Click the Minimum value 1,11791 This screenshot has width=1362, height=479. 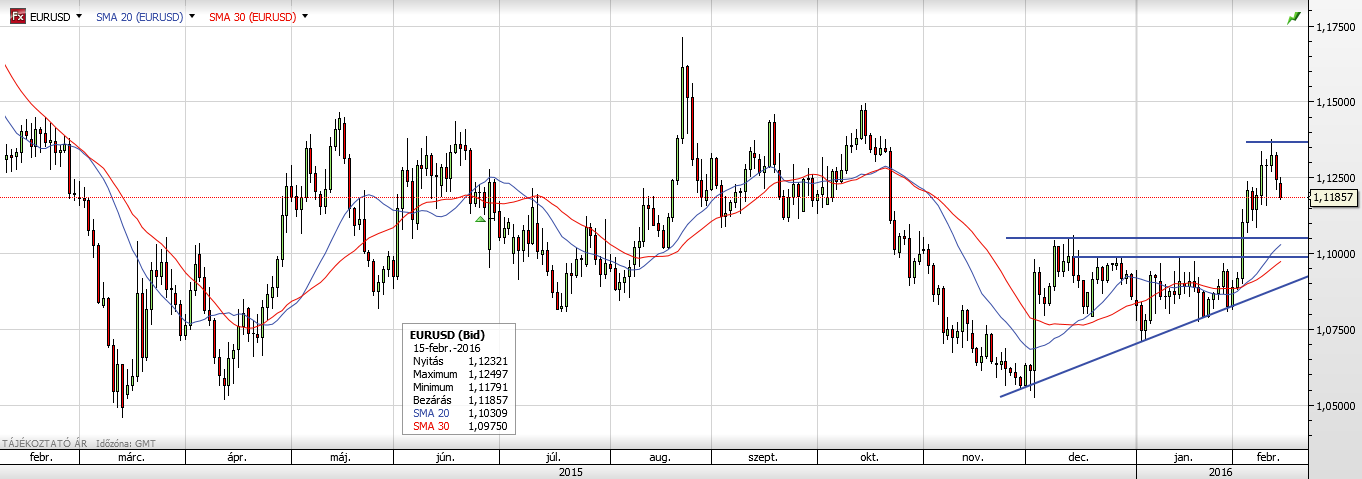pyautogui.click(x=489, y=386)
